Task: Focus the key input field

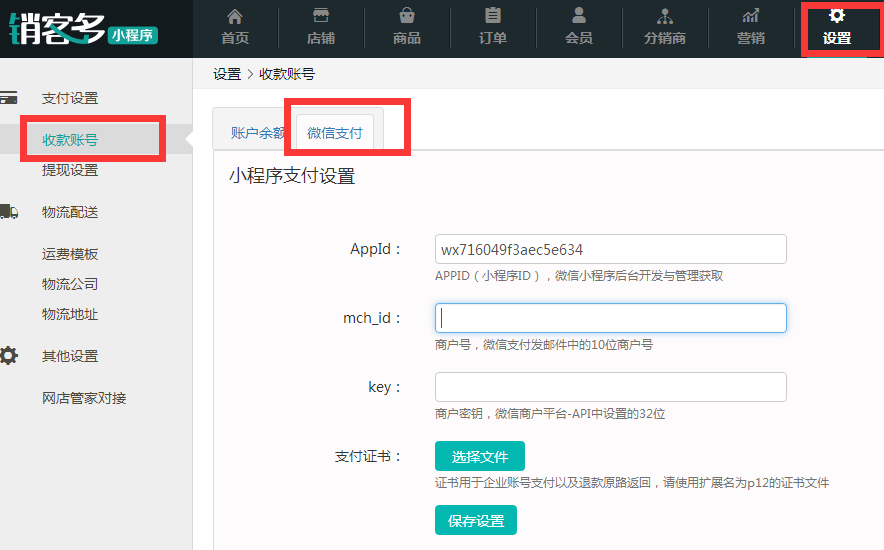Action: pyautogui.click(x=611, y=387)
